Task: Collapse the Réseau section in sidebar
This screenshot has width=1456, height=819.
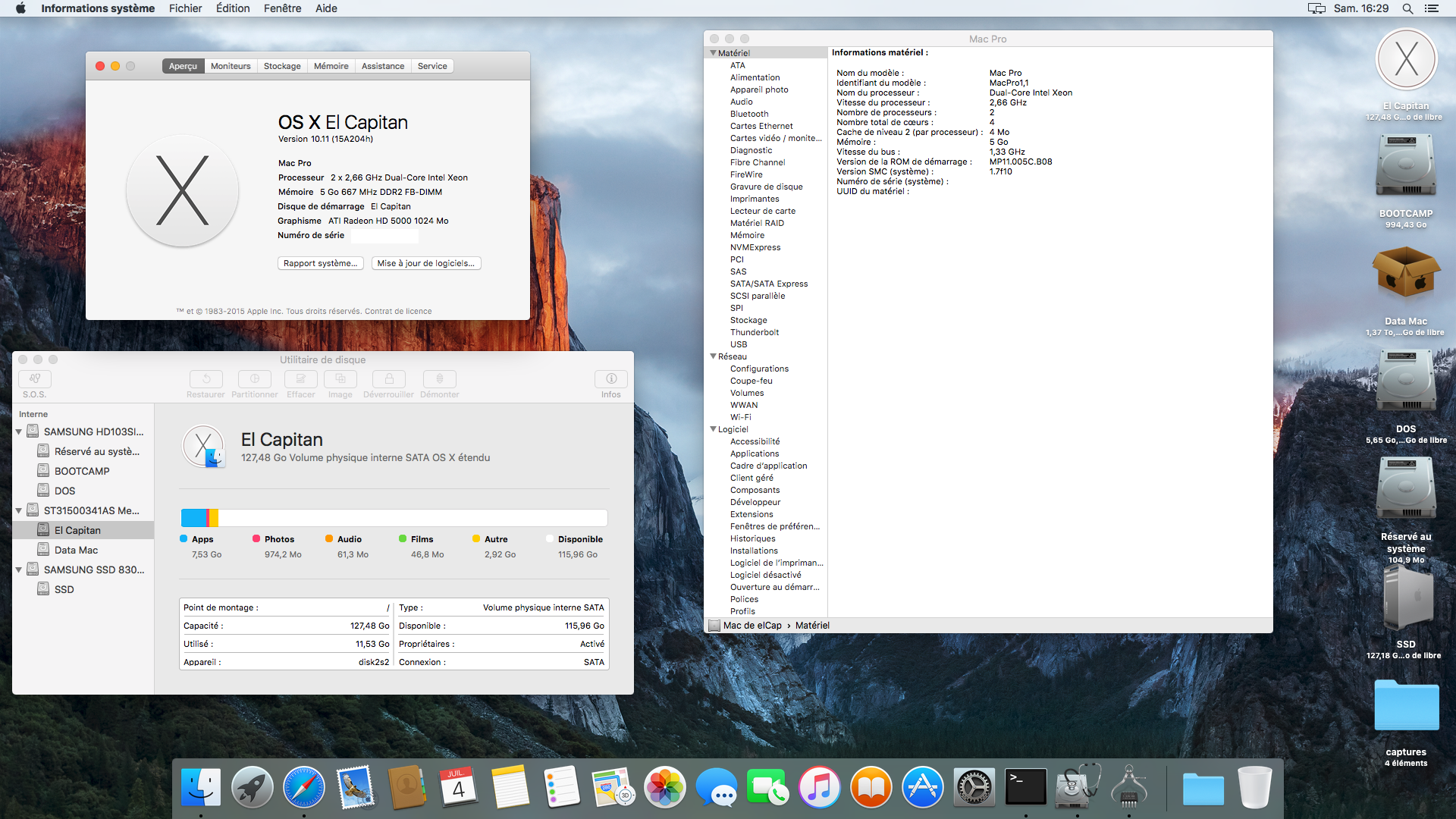Action: [713, 356]
